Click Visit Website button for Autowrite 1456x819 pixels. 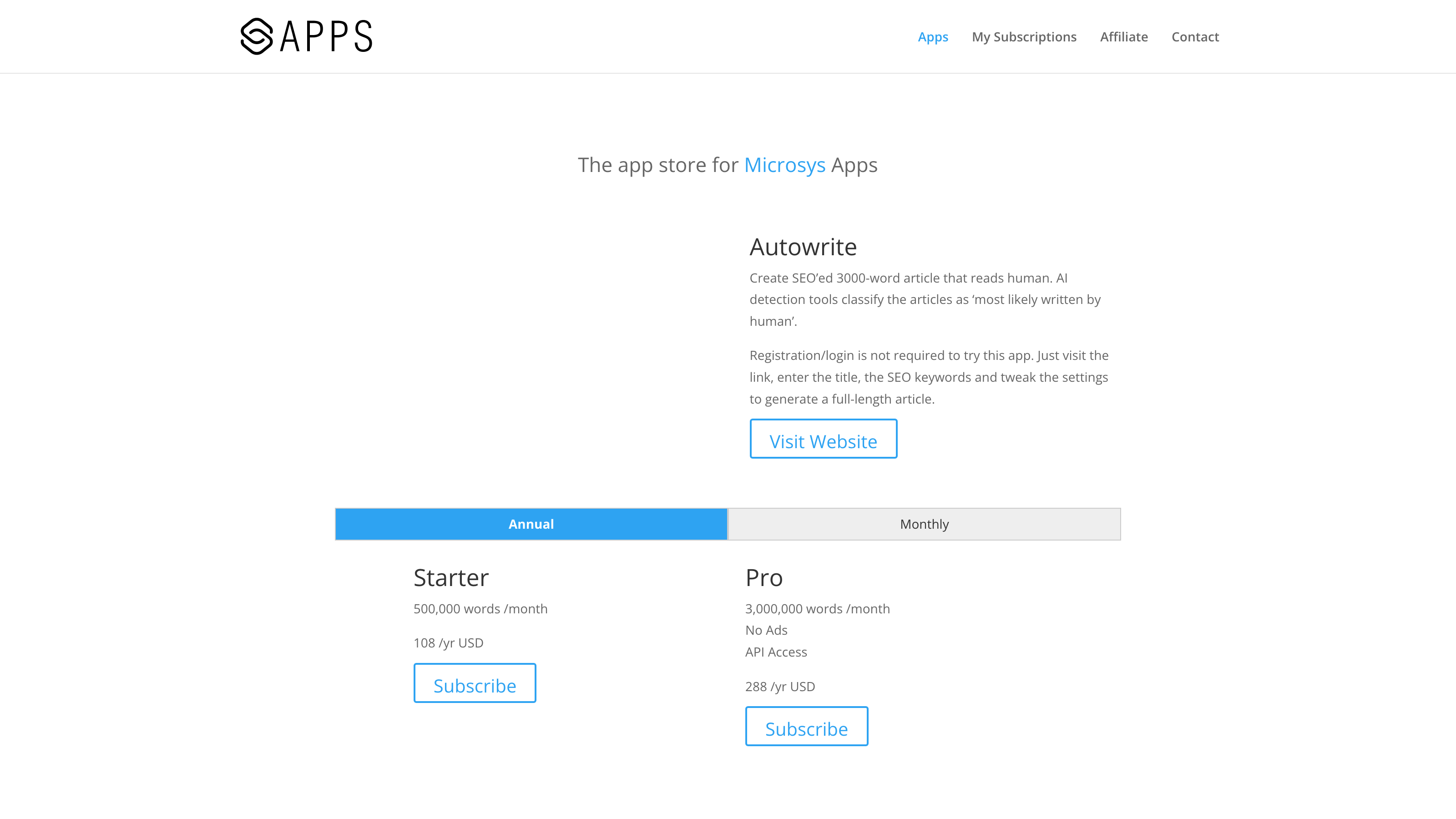(823, 441)
